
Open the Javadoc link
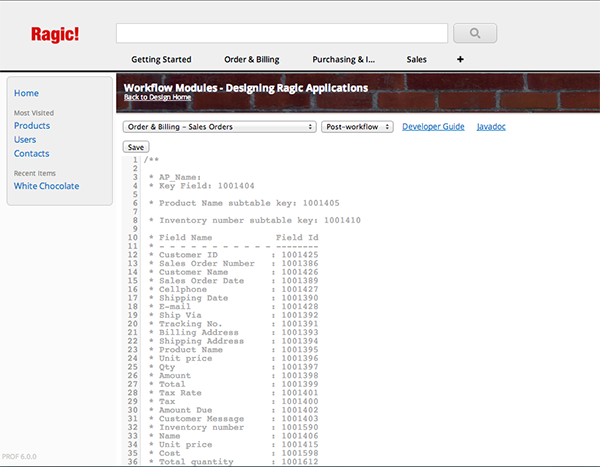tap(491, 127)
